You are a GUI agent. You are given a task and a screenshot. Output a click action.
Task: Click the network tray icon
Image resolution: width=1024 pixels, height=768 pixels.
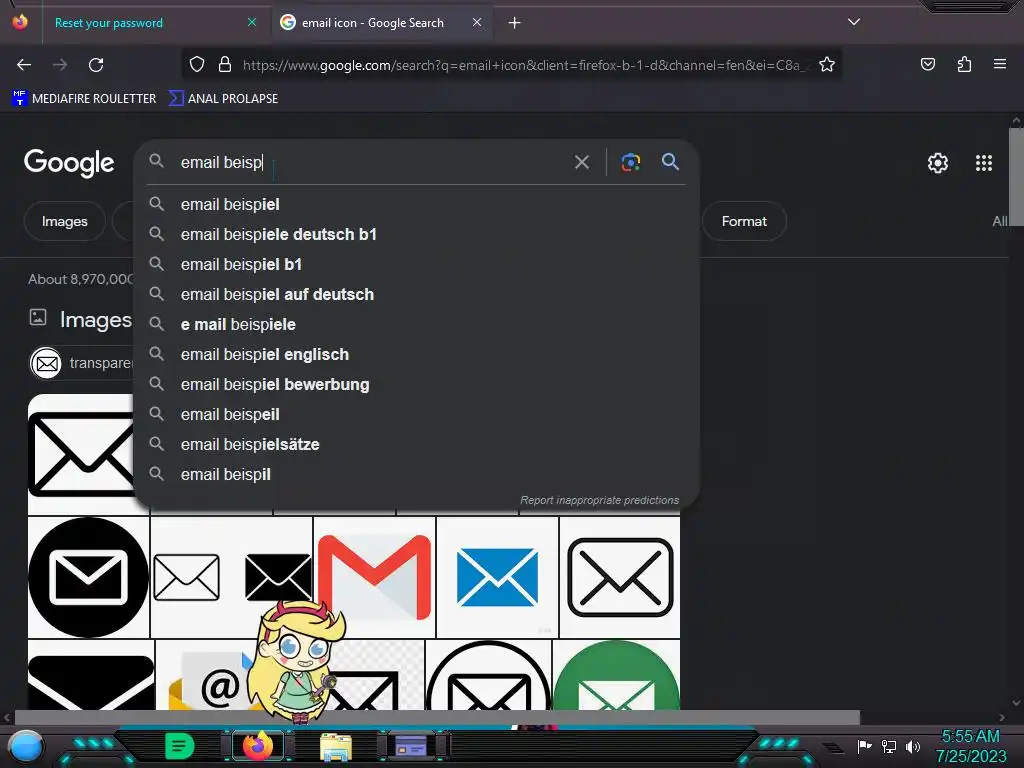point(889,746)
